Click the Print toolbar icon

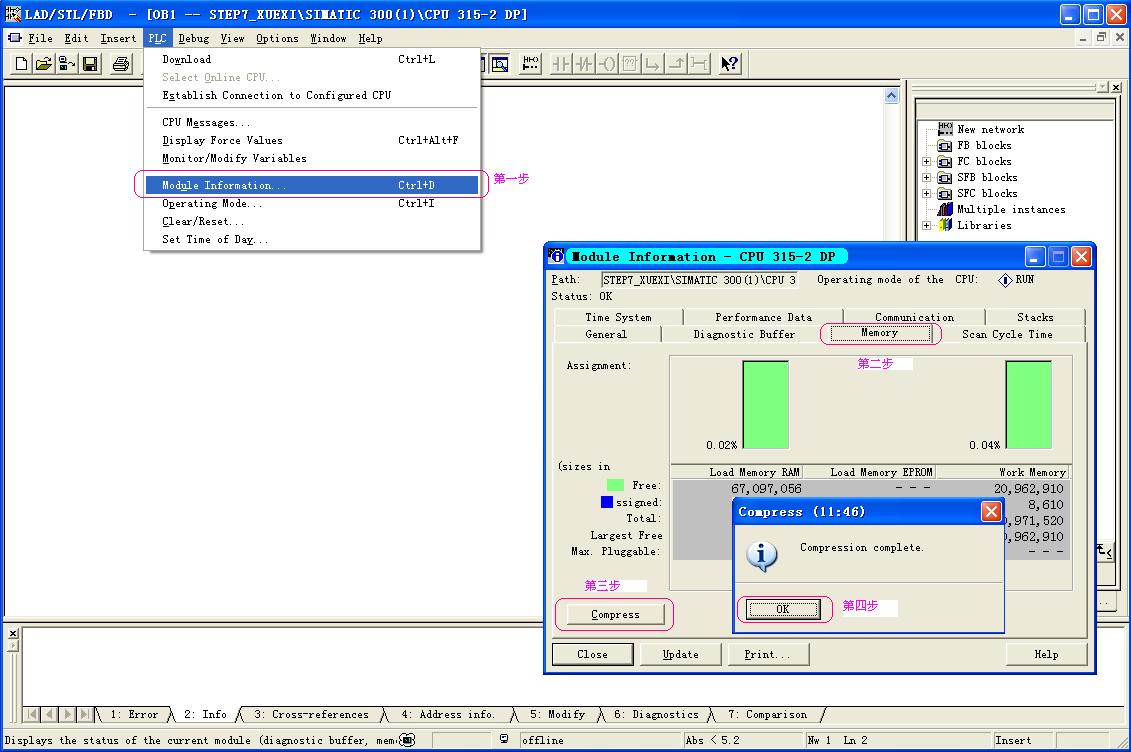(121, 64)
